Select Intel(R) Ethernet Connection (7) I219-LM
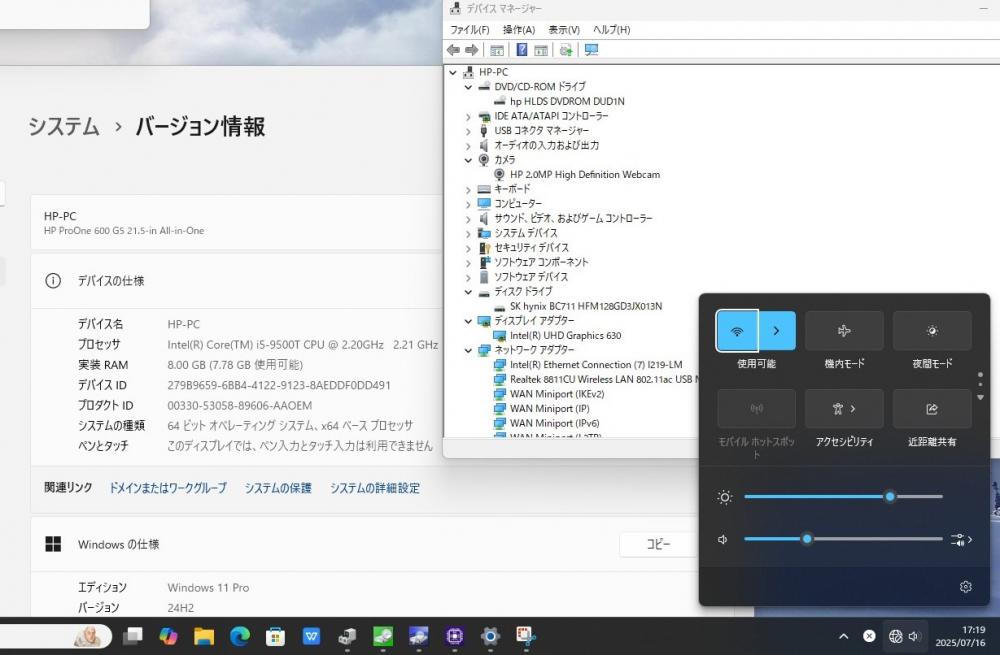Image resolution: width=1000 pixels, height=655 pixels. [x=596, y=365]
